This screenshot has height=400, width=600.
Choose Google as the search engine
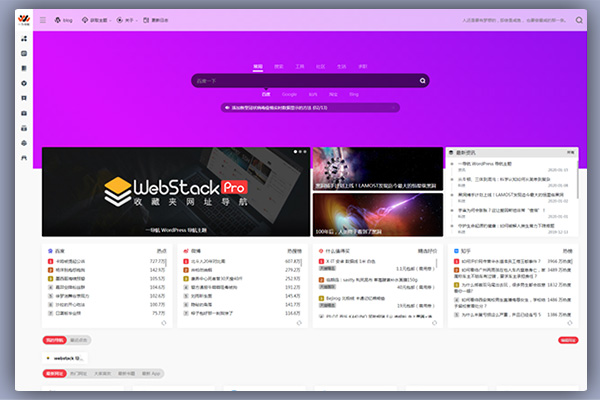[x=289, y=94]
